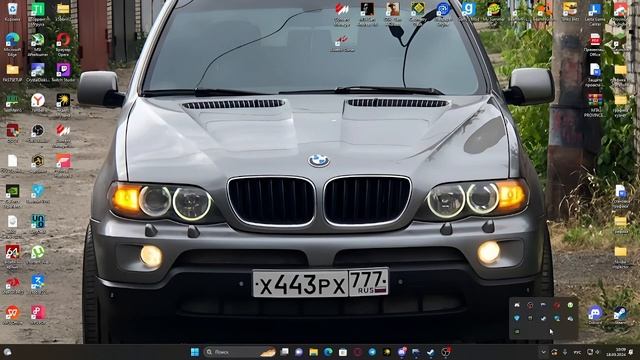Open Microsoft Store from the taskbar
The width and height of the screenshot is (640, 360).
click(x=343, y=352)
